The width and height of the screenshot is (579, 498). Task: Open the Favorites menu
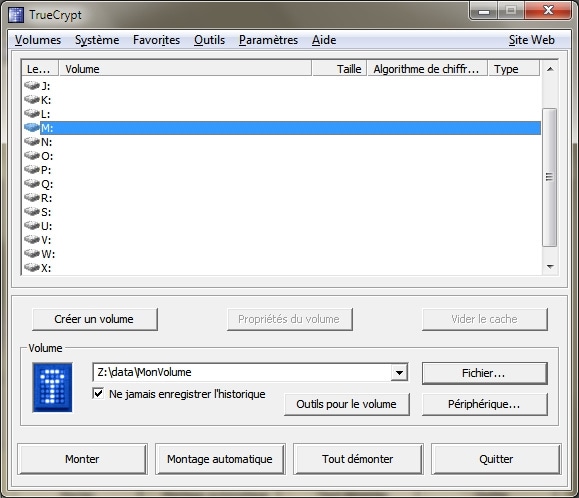coord(157,40)
